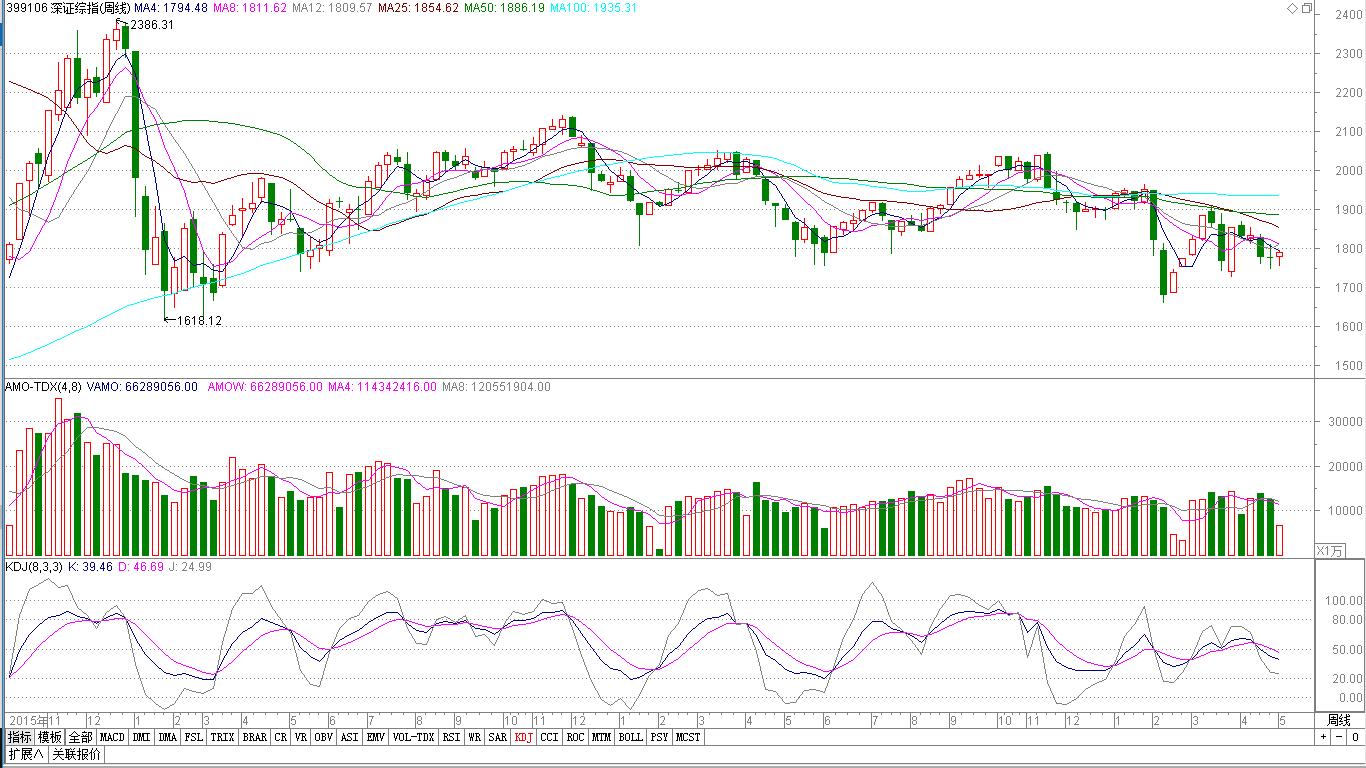Click the 2015年 date axis label
The image size is (1366, 768).
tap(28, 720)
